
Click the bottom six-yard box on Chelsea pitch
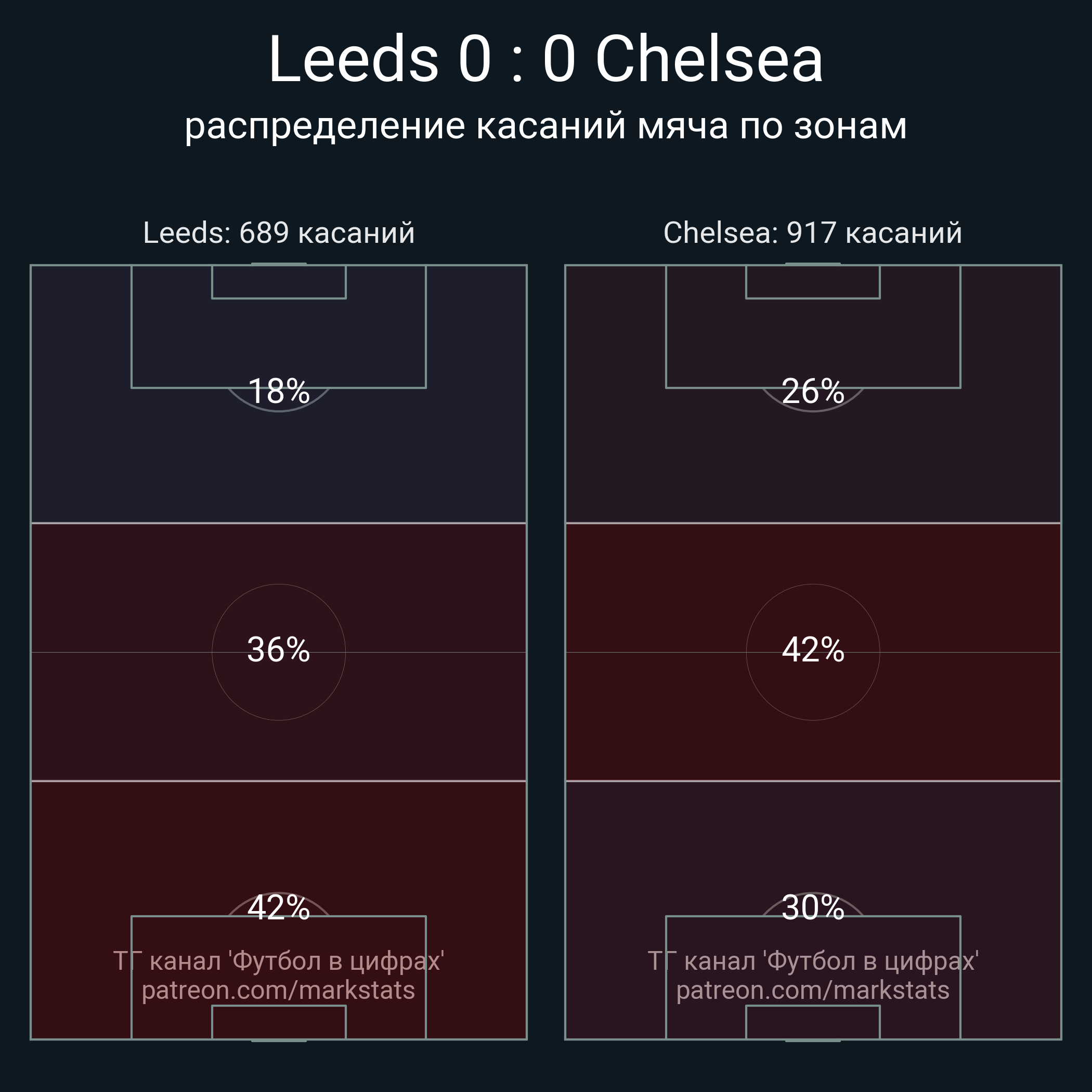(x=813, y=1022)
